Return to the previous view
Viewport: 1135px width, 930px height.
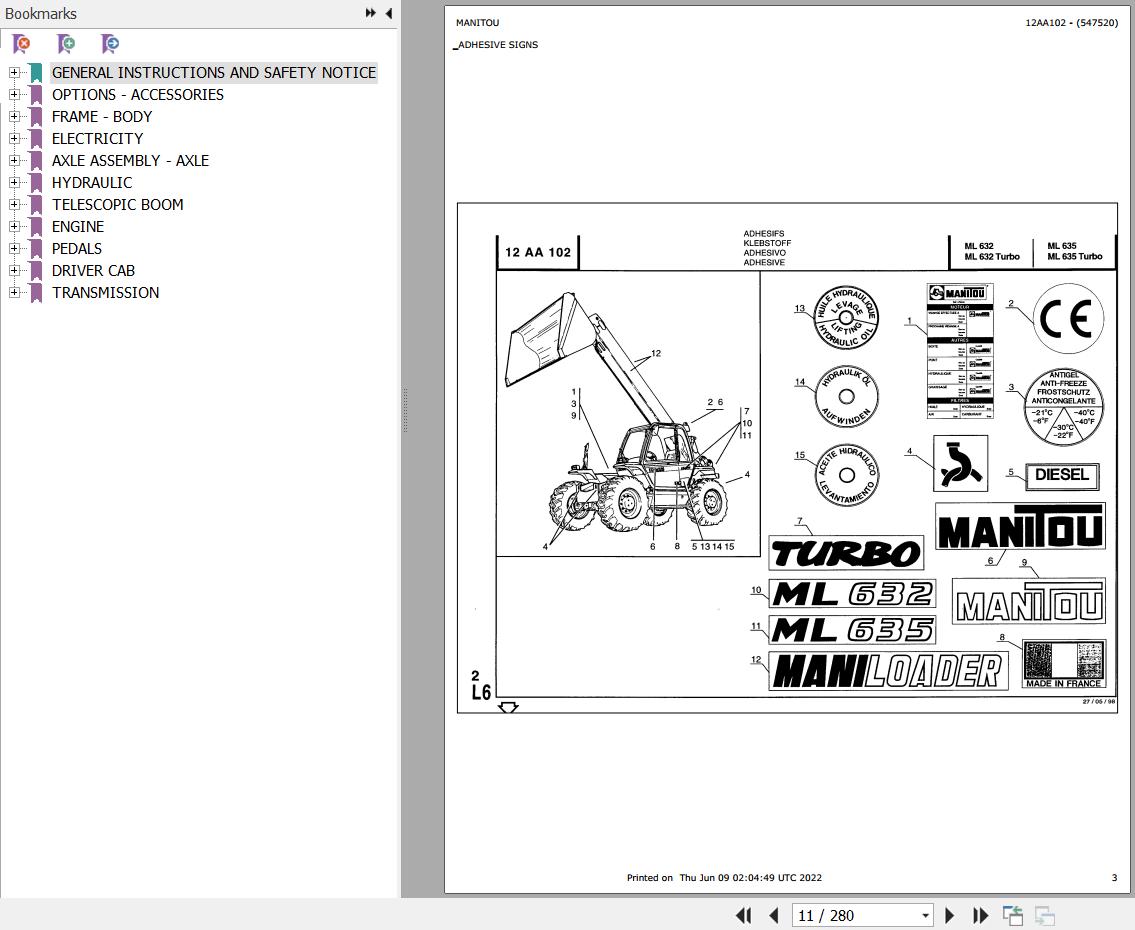tap(1012, 915)
